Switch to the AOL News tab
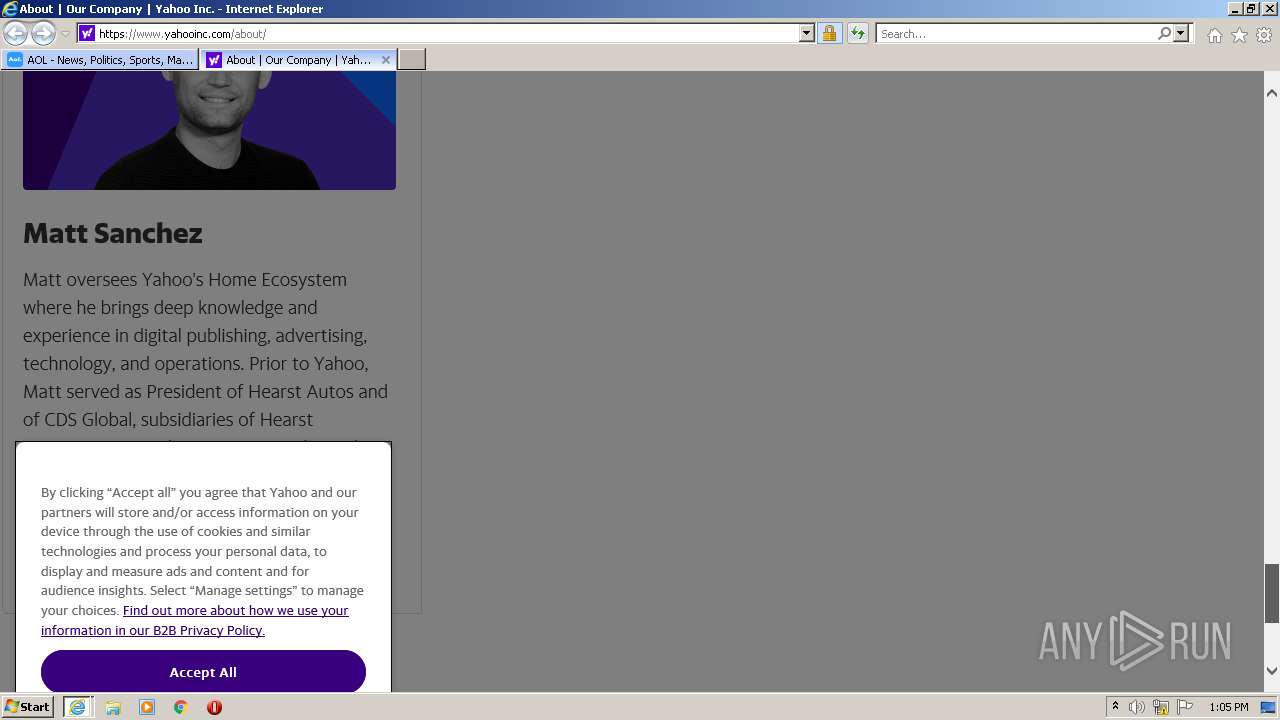Screen dimensions: 1280x720 tap(100, 60)
